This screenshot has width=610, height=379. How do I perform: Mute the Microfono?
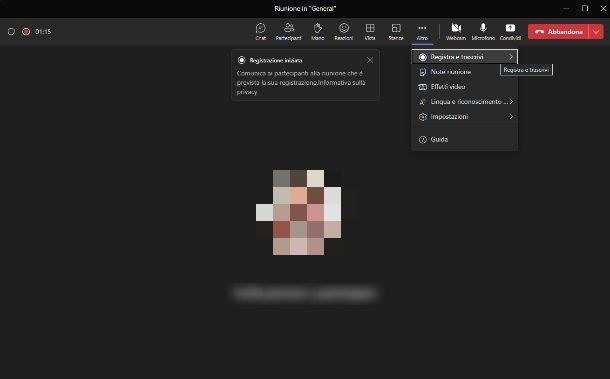coord(483,32)
